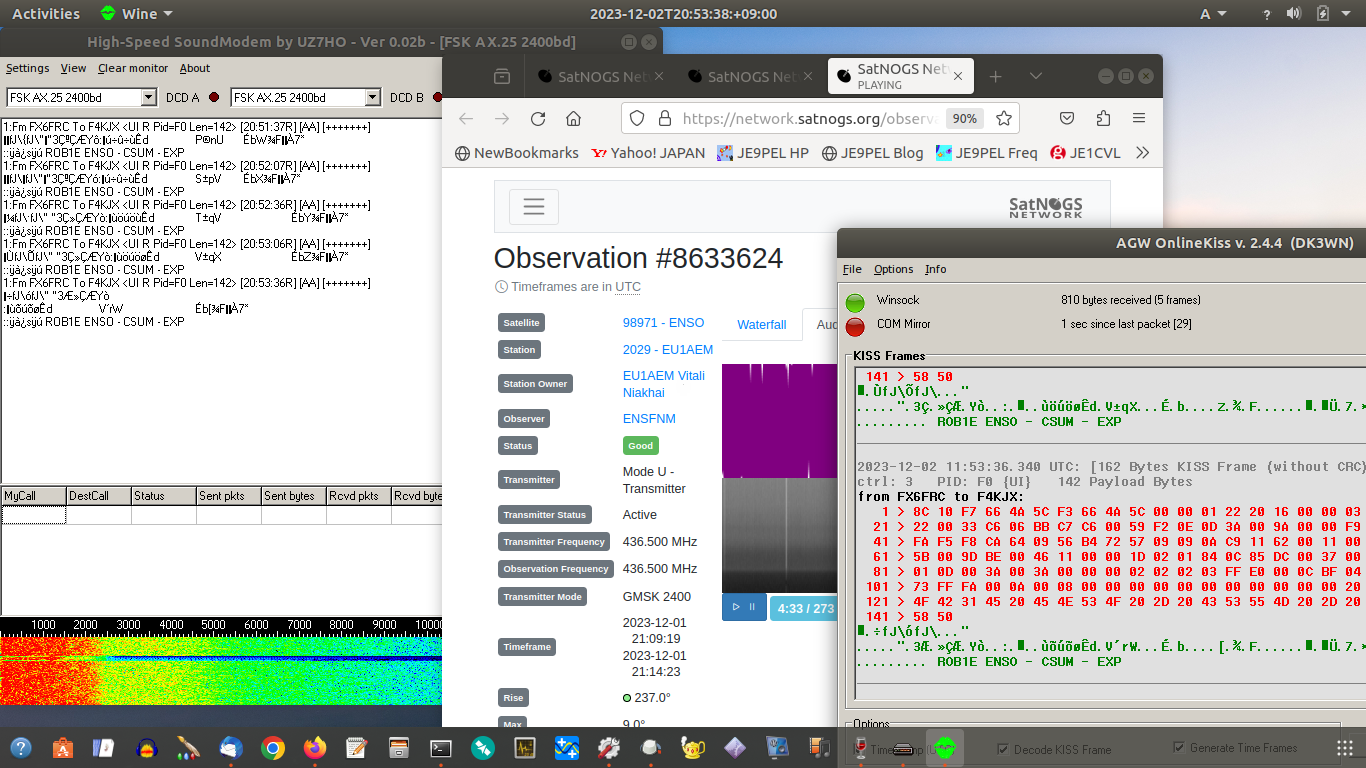Open NewBookmarks bookmark folder
The width and height of the screenshot is (1366, 768).
(516, 153)
